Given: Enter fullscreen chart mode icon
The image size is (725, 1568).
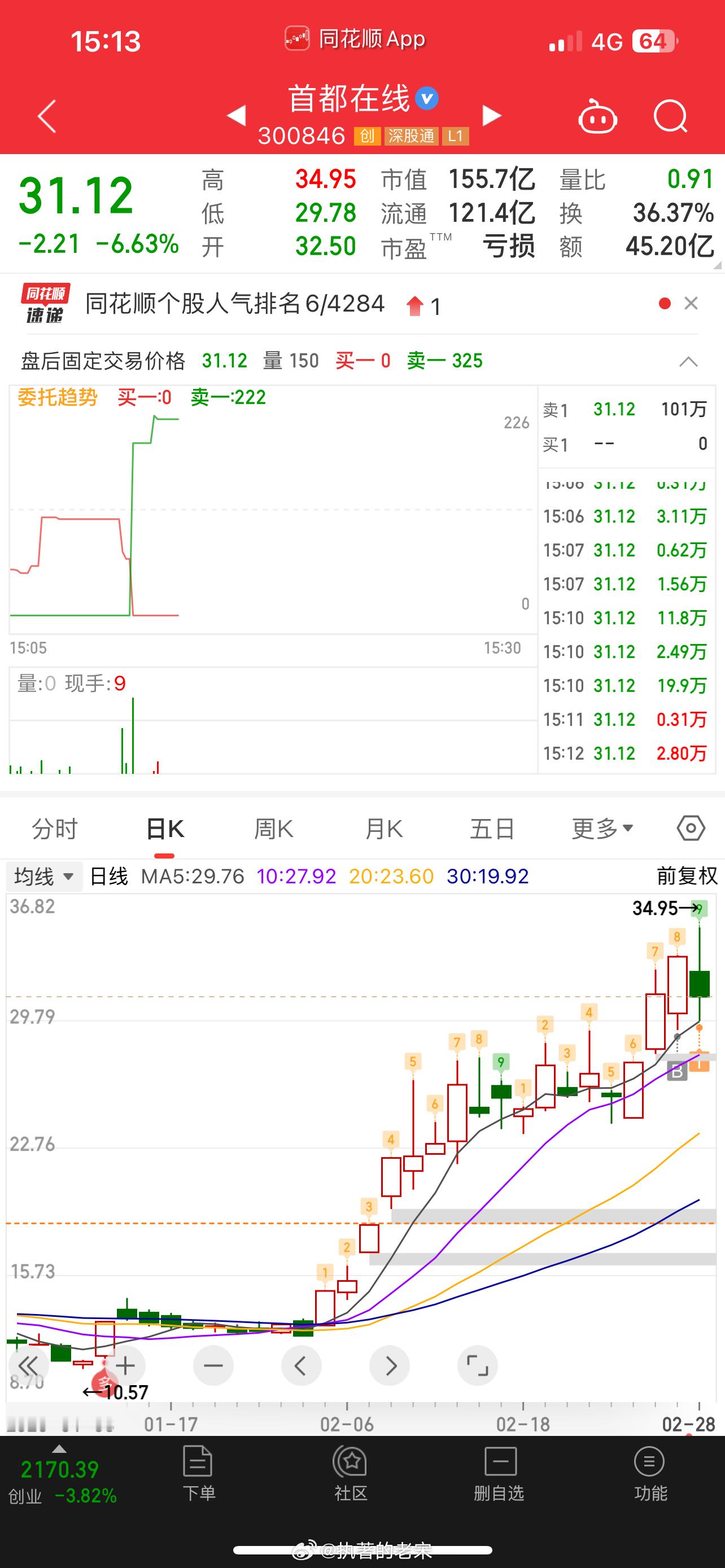Looking at the screenshot, I should point(477,1365).
